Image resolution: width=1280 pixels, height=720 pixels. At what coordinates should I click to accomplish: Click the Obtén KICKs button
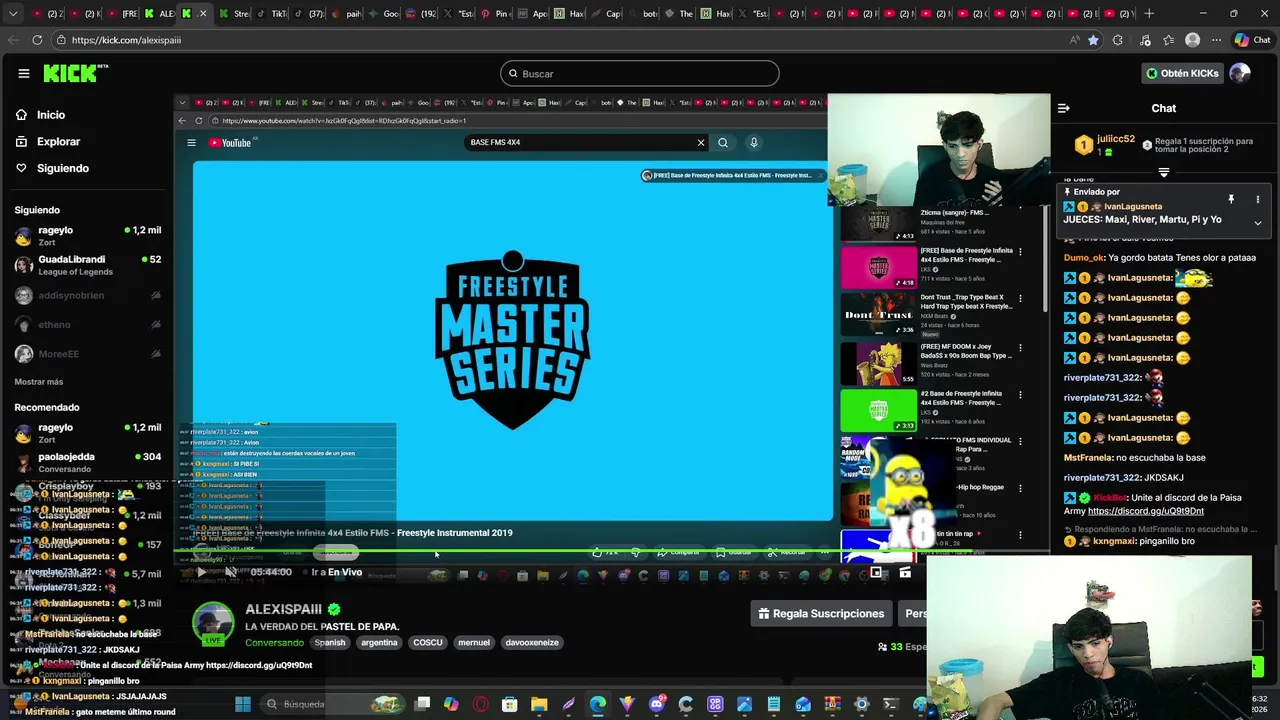[x=1183, y=73]
